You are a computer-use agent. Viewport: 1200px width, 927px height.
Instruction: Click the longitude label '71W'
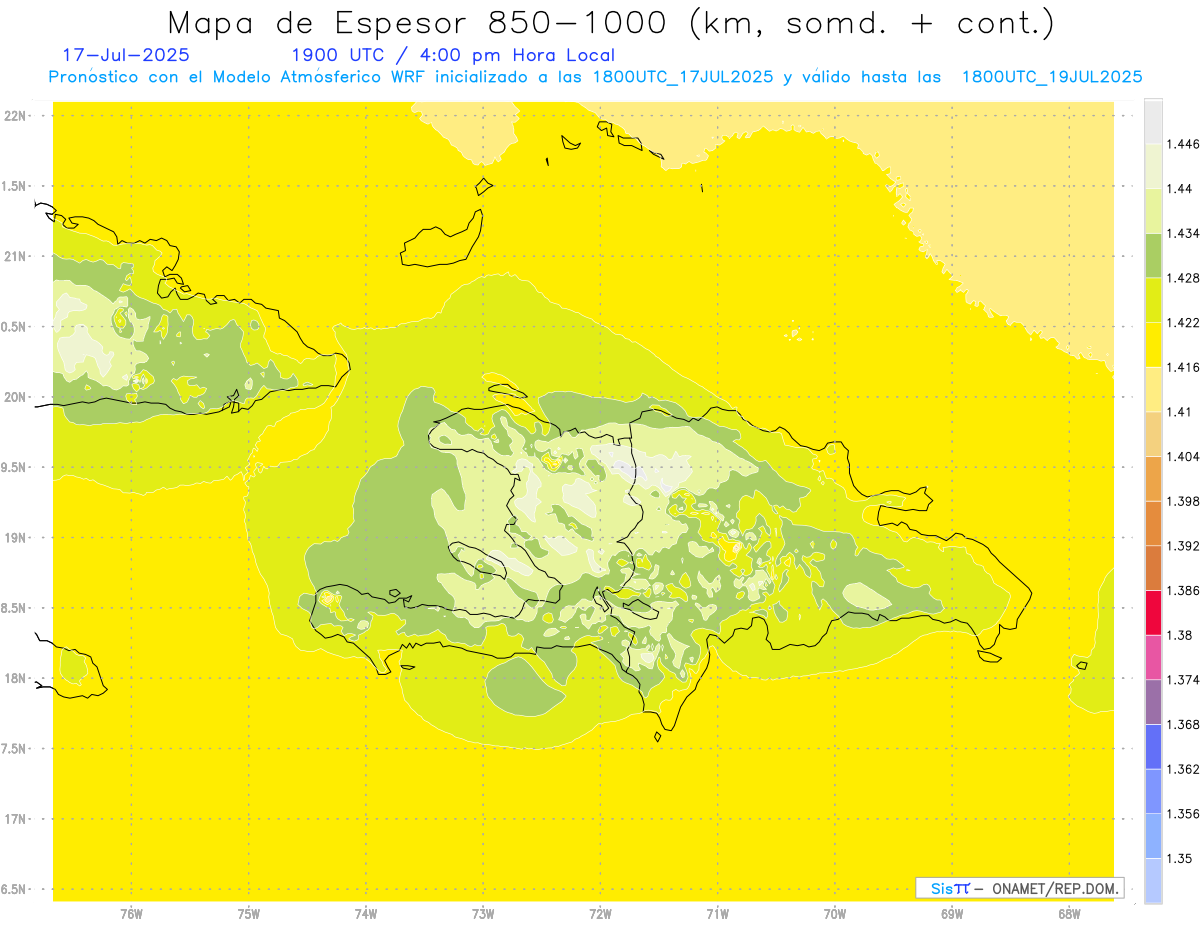click(x=717, y=914)
